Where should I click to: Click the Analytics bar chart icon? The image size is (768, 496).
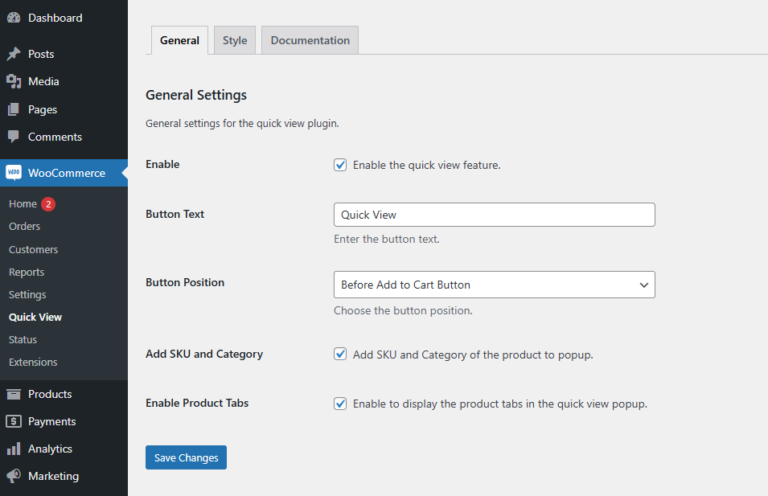[14, 449]
